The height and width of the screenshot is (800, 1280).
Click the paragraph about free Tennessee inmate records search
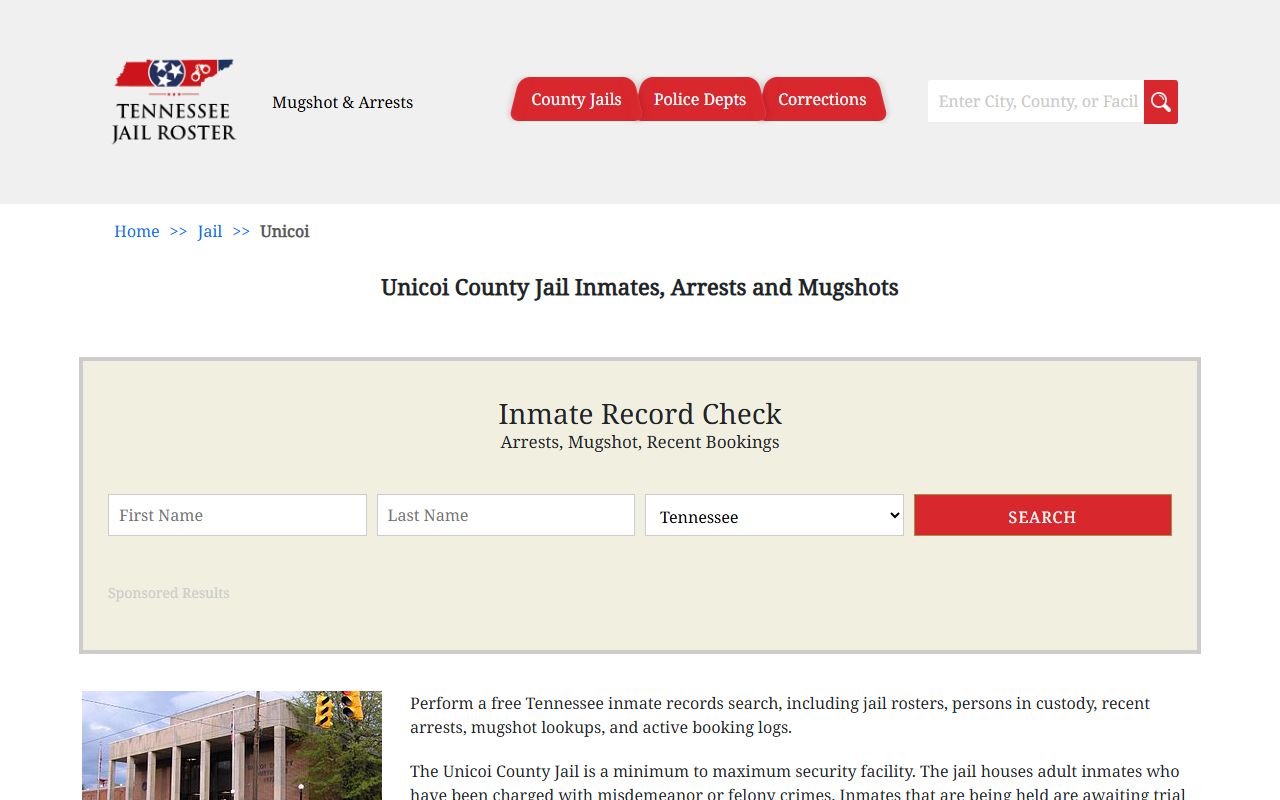point(780,715)
